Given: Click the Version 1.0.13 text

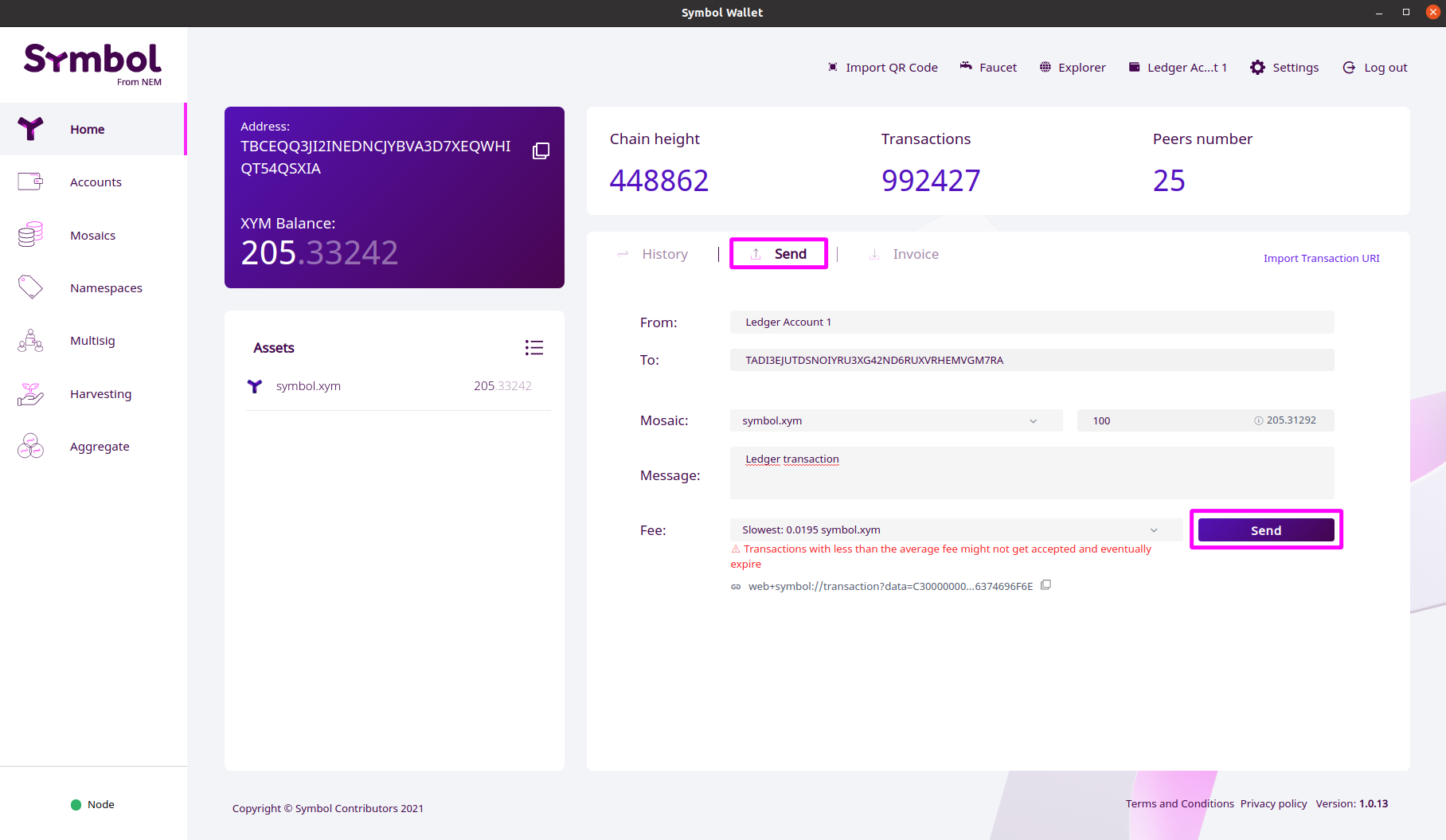Looking at the screenshot, I should coord(1351,803).
